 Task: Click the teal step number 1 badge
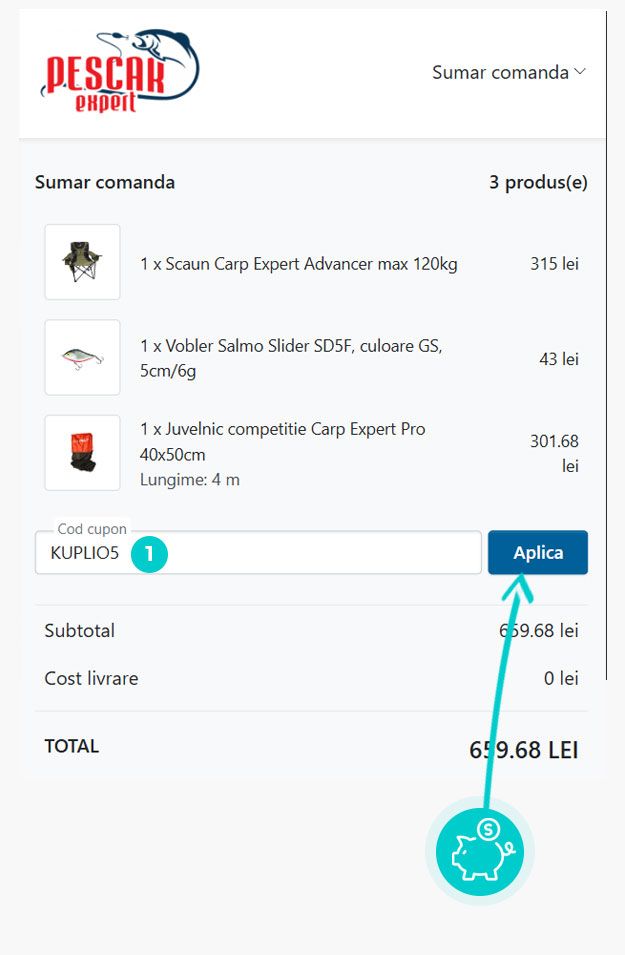(x=149, y=553)
